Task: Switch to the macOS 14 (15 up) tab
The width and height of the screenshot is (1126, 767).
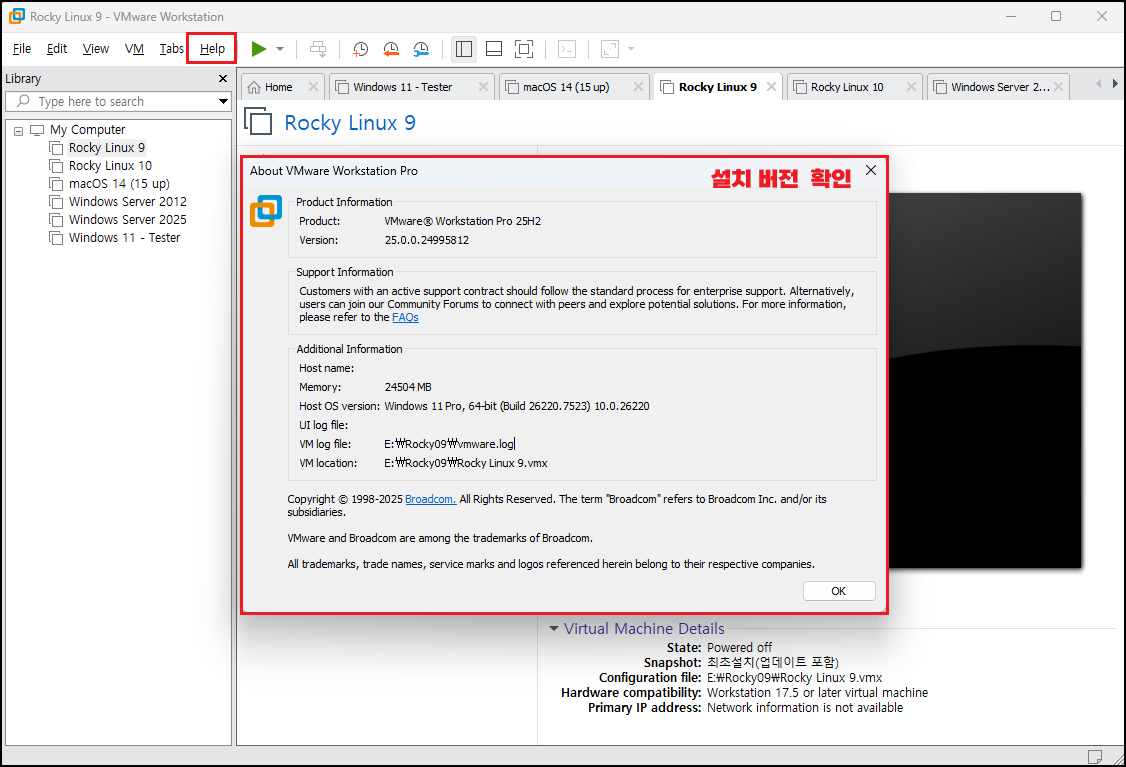Action: click(566, 87)
